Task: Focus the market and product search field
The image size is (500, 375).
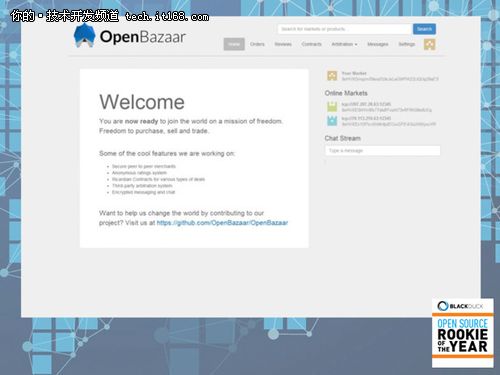Action: 345,29
